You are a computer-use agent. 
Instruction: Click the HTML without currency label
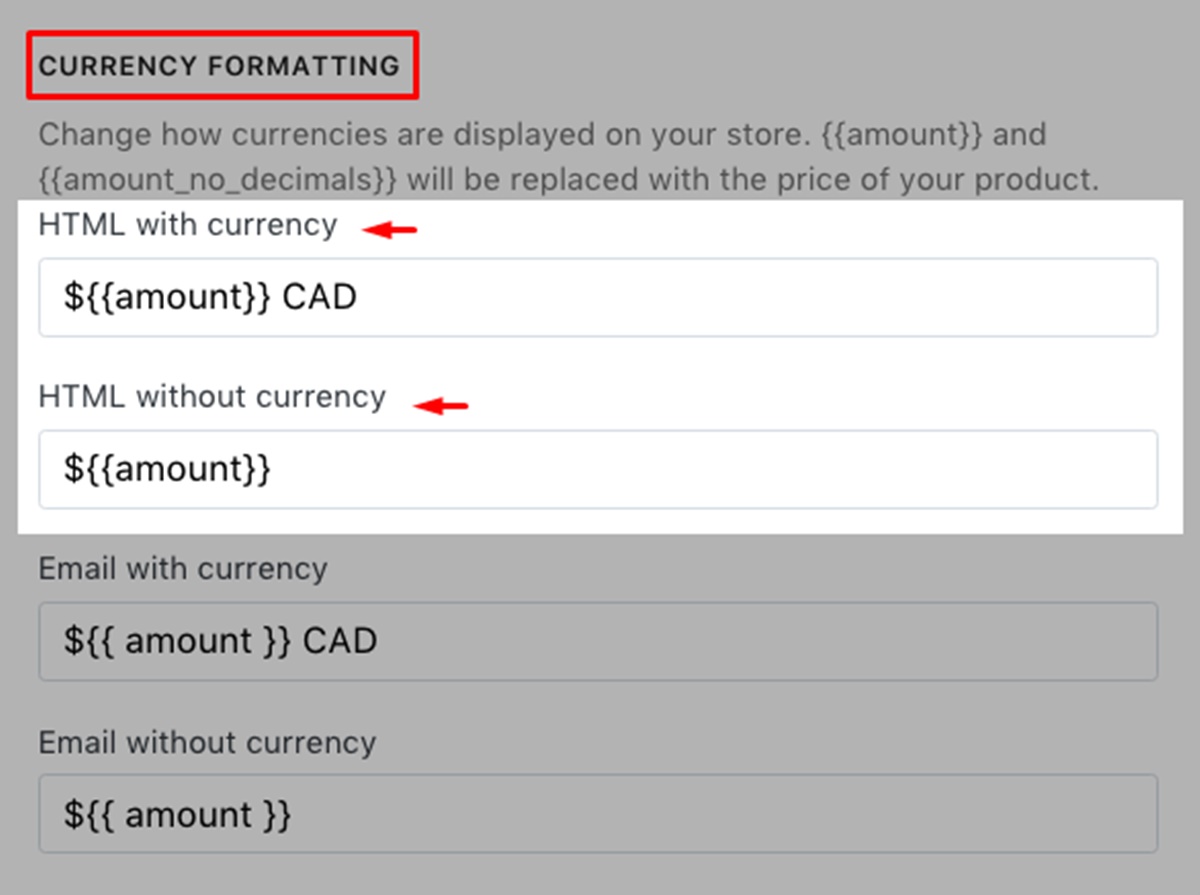click(x=212, y=397)
